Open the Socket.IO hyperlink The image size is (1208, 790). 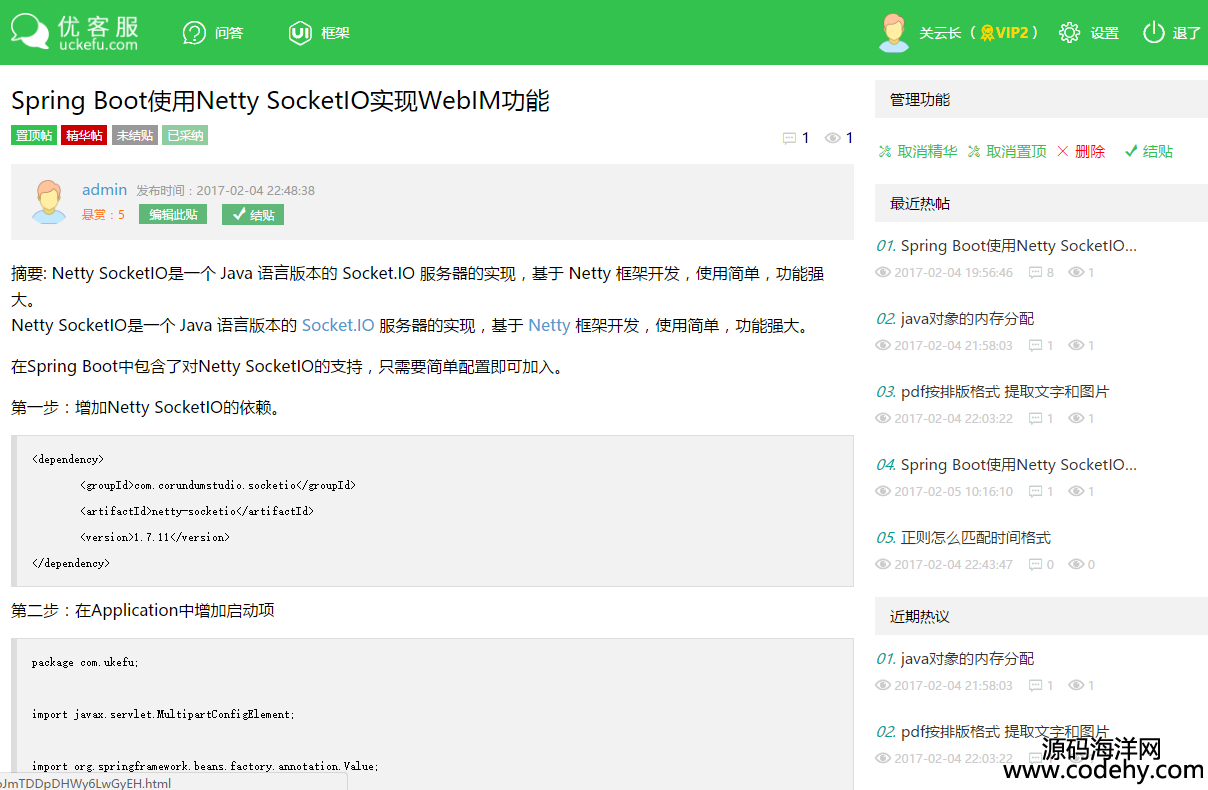tap(338, 325)
